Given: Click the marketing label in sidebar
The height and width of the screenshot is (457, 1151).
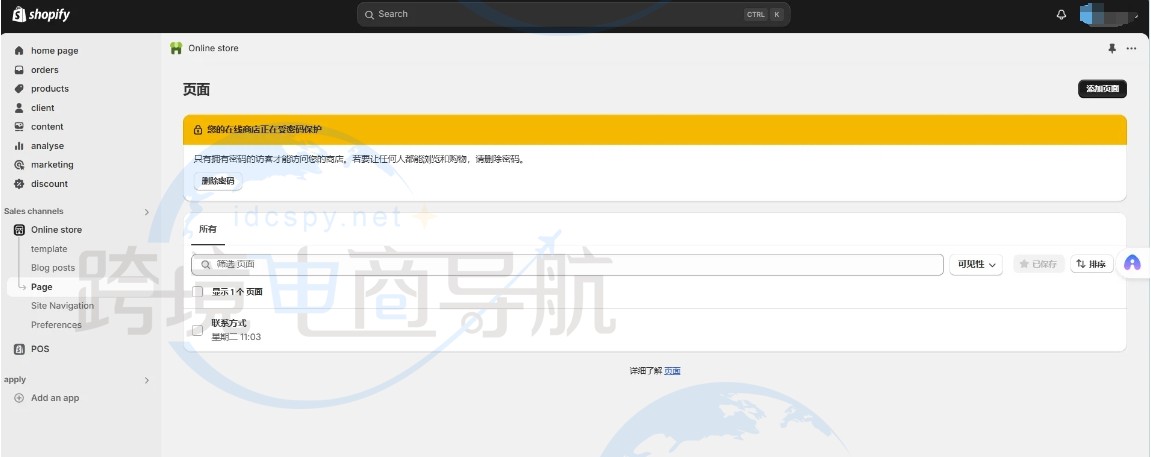Looking at the screenshot, I should click(x=52, y=165).
